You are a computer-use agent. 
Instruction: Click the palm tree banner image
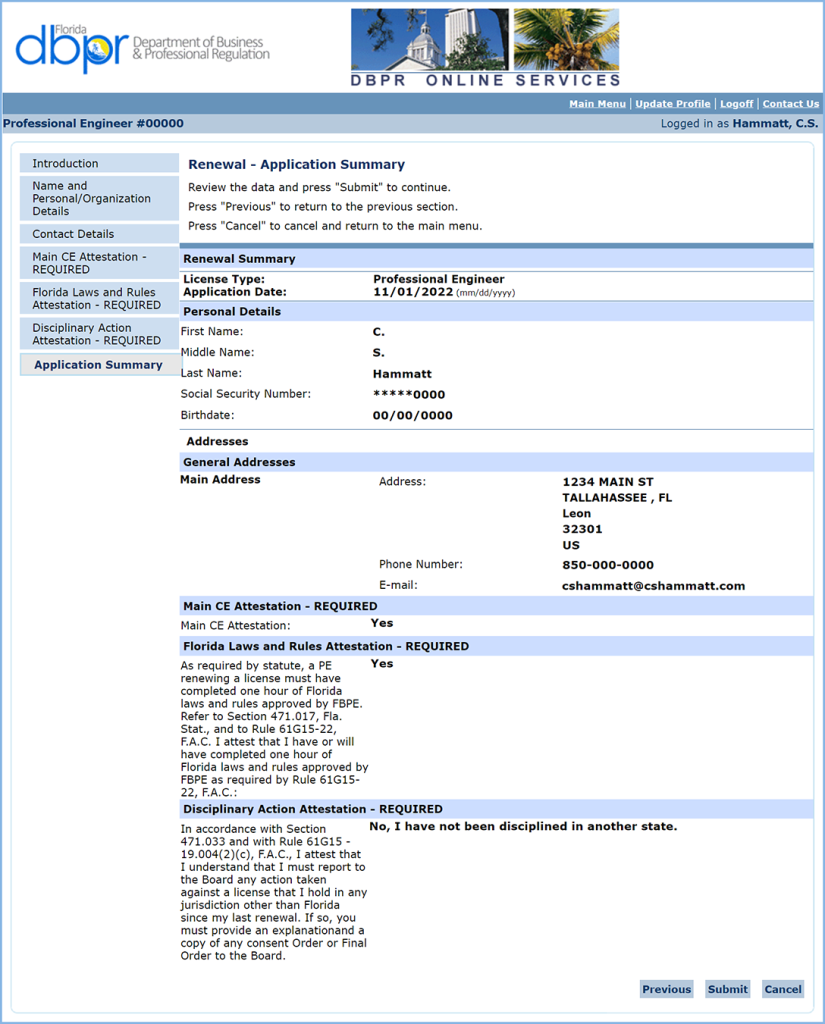[x=565, y=40]
